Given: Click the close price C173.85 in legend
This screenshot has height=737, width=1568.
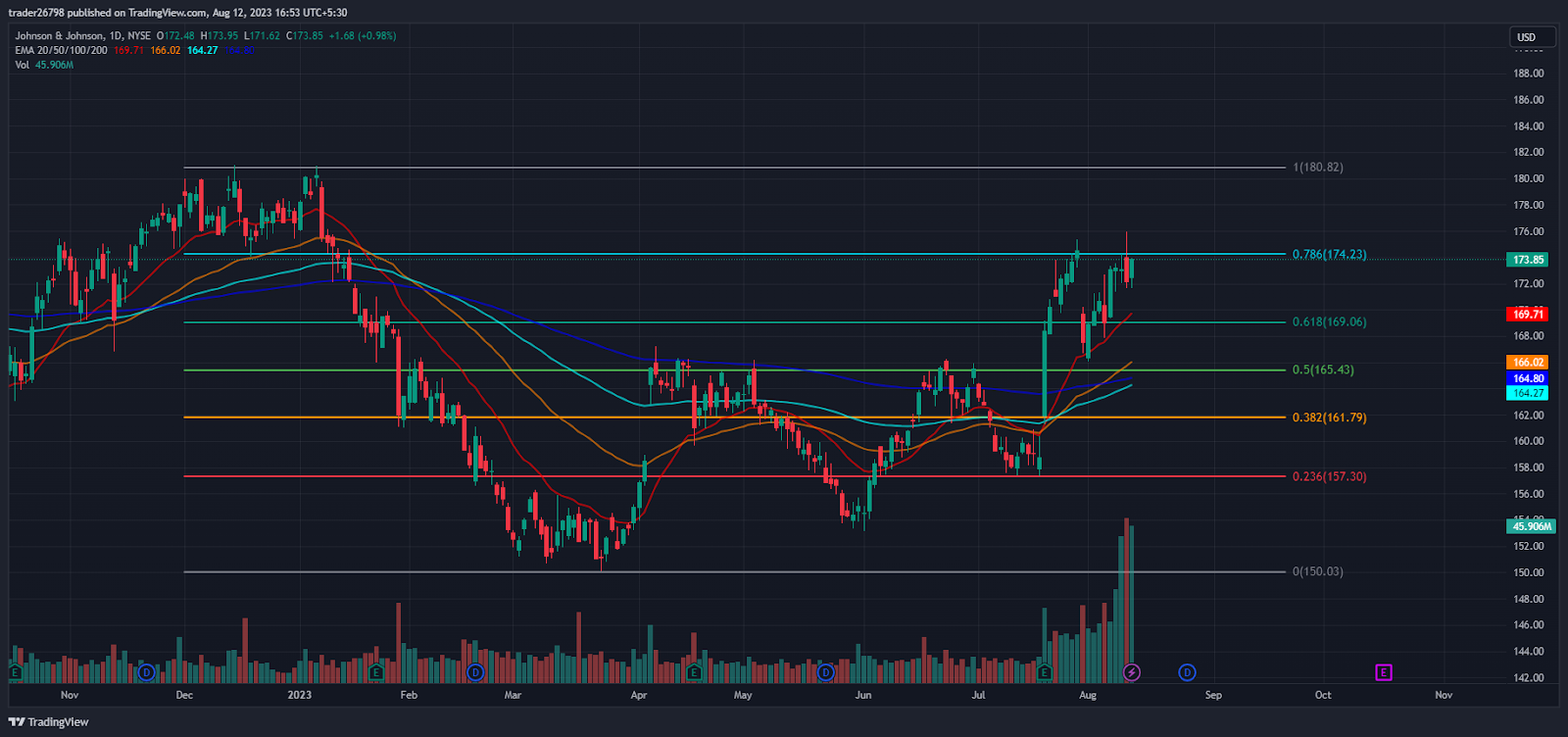Looking at the screenshot, I should click(x=305, y=36).
